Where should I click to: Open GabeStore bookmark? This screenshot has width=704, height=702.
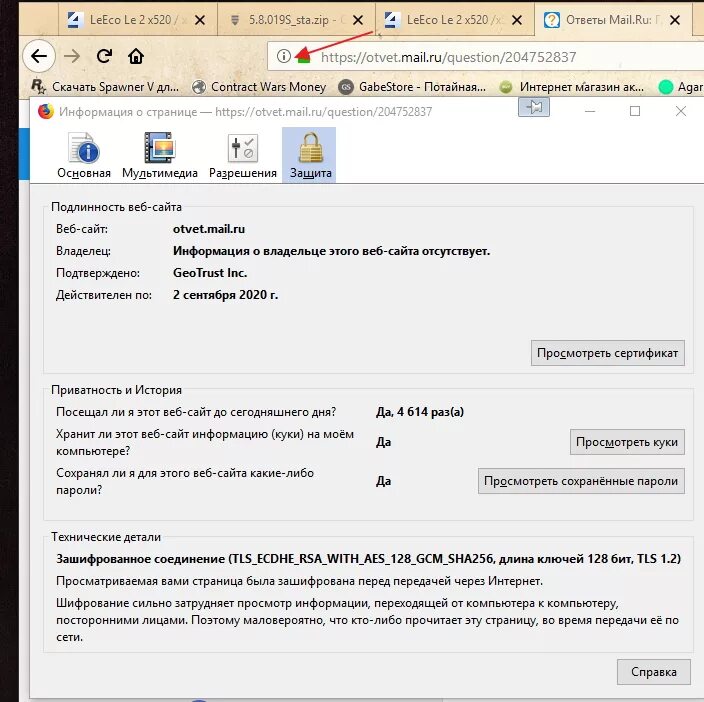tap(412, 87)
